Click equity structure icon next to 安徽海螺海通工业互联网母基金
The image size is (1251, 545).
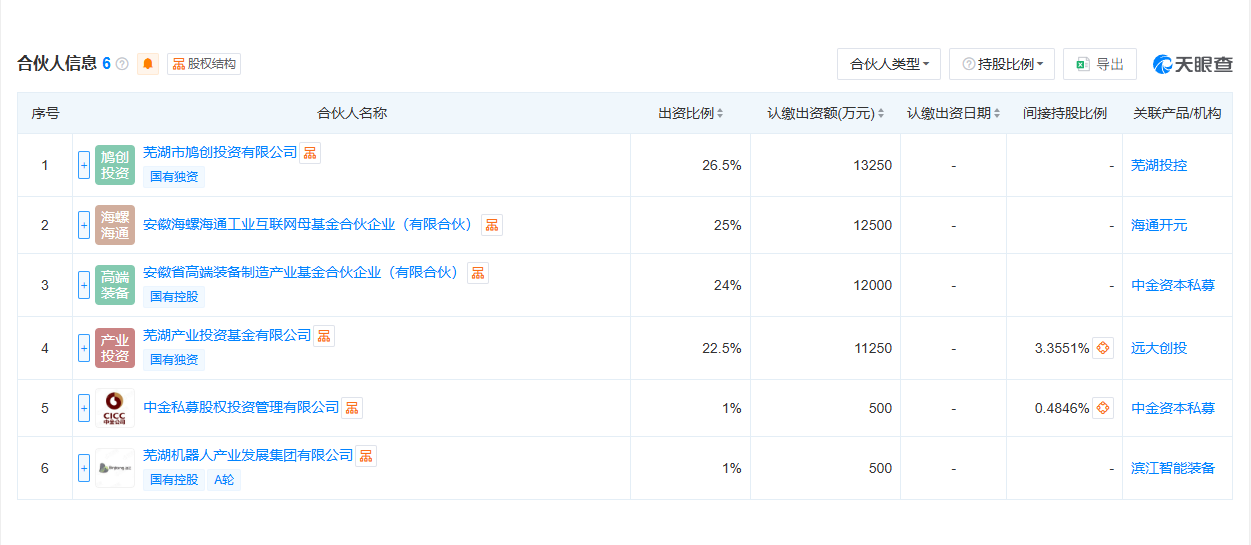pyautogui.click(x=492, y=225)
